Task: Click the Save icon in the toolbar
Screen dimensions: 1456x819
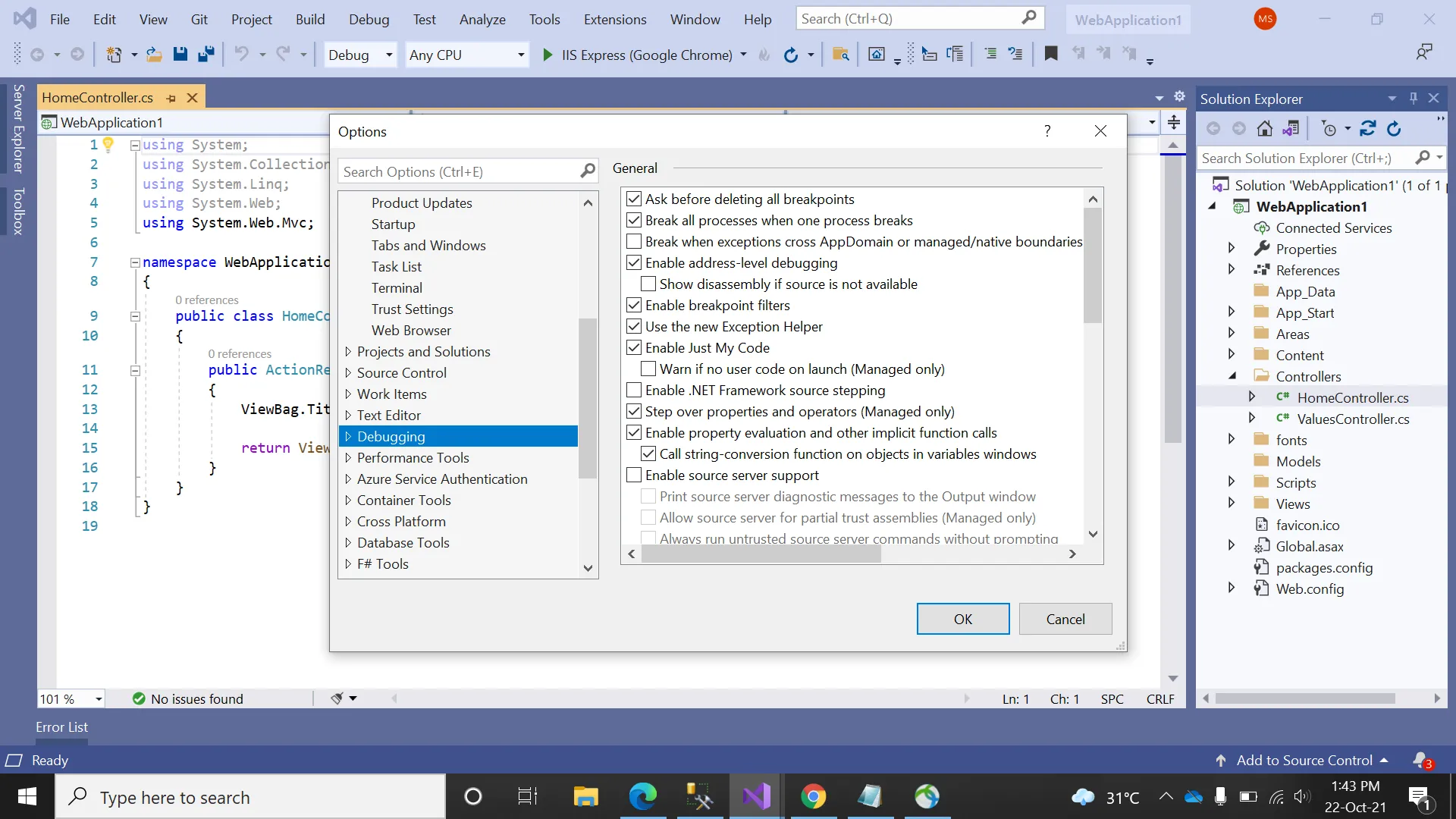Action: (x=180, y=54)
